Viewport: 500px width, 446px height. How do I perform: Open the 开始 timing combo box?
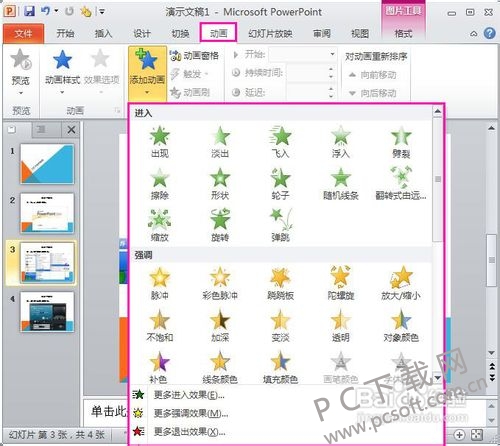(302, 54)
